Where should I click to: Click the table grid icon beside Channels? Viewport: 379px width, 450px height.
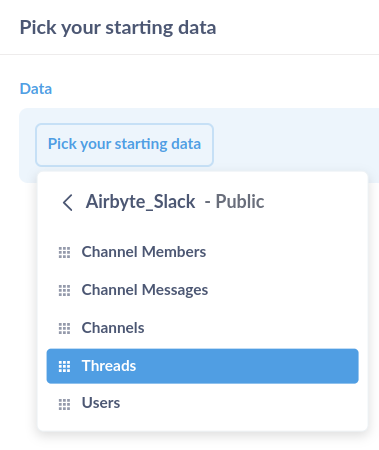point(64,328)
